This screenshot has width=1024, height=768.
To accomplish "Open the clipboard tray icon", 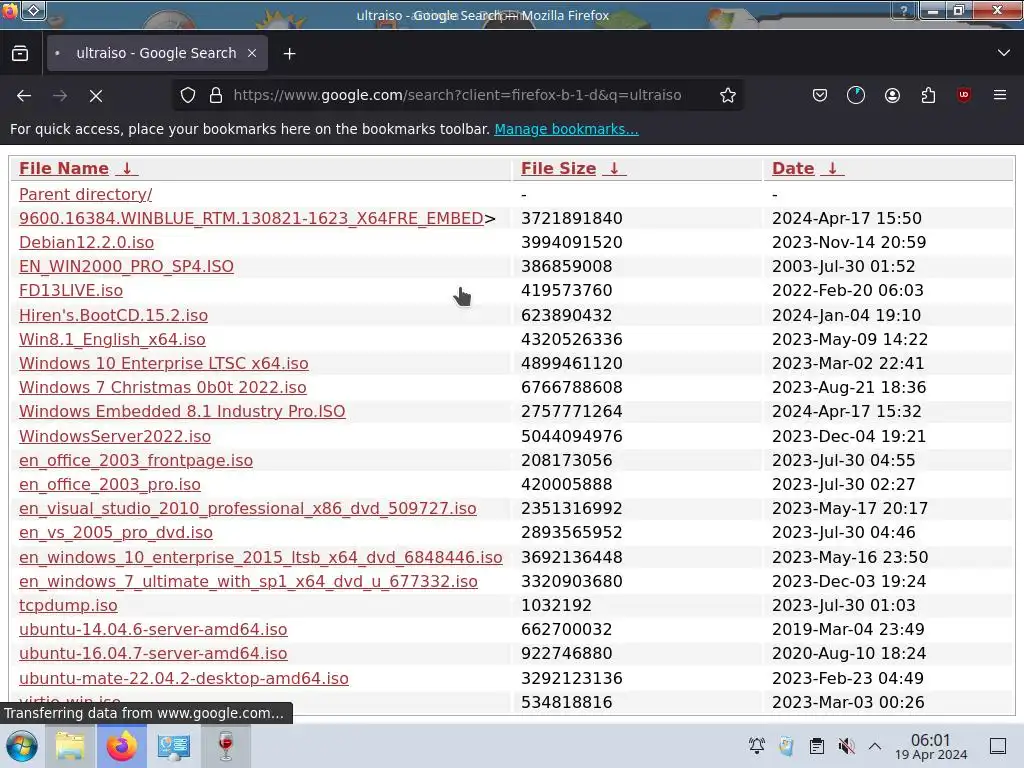I will coord(816,746).
